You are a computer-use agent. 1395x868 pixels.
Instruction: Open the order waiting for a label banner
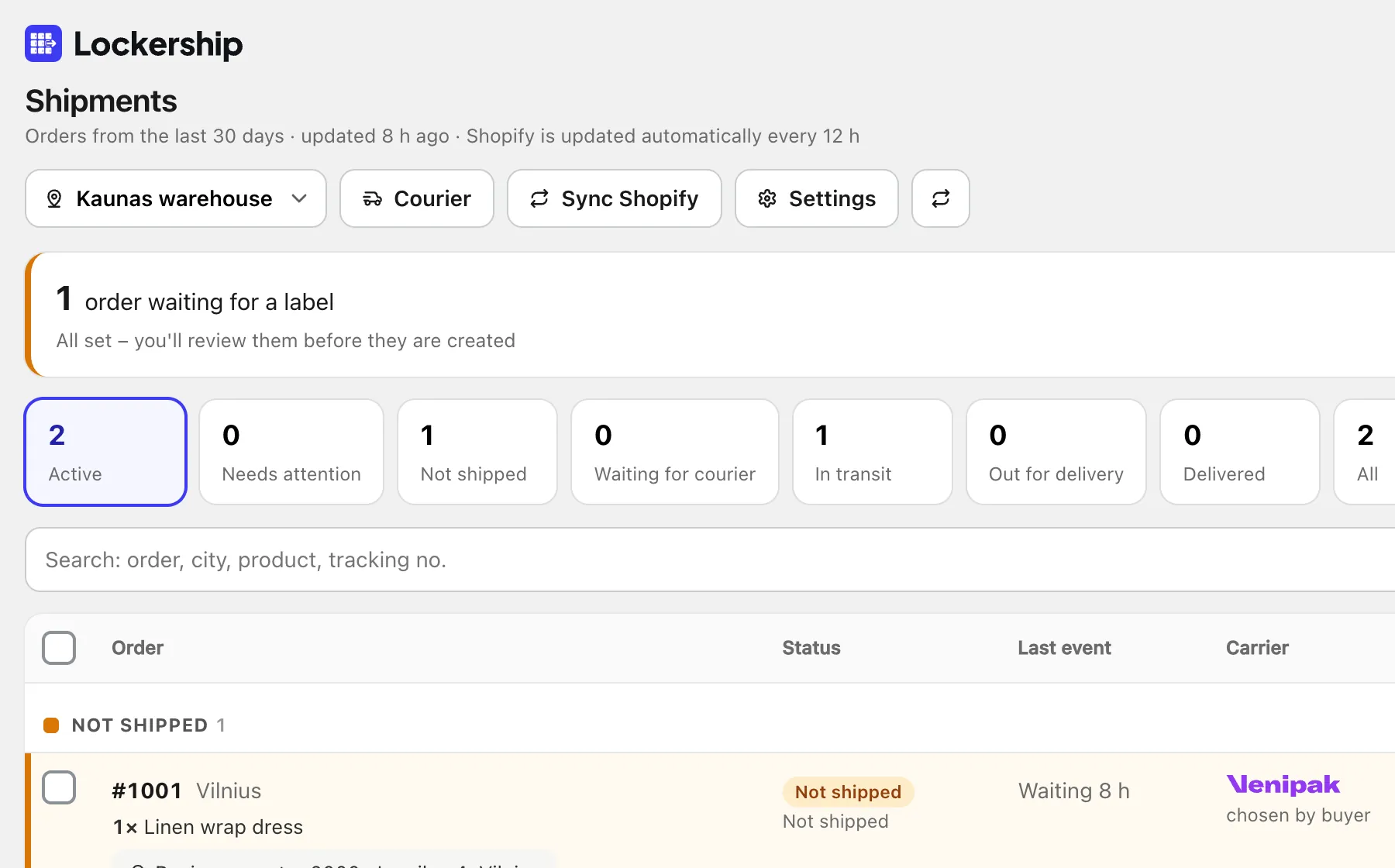(710, 315)
